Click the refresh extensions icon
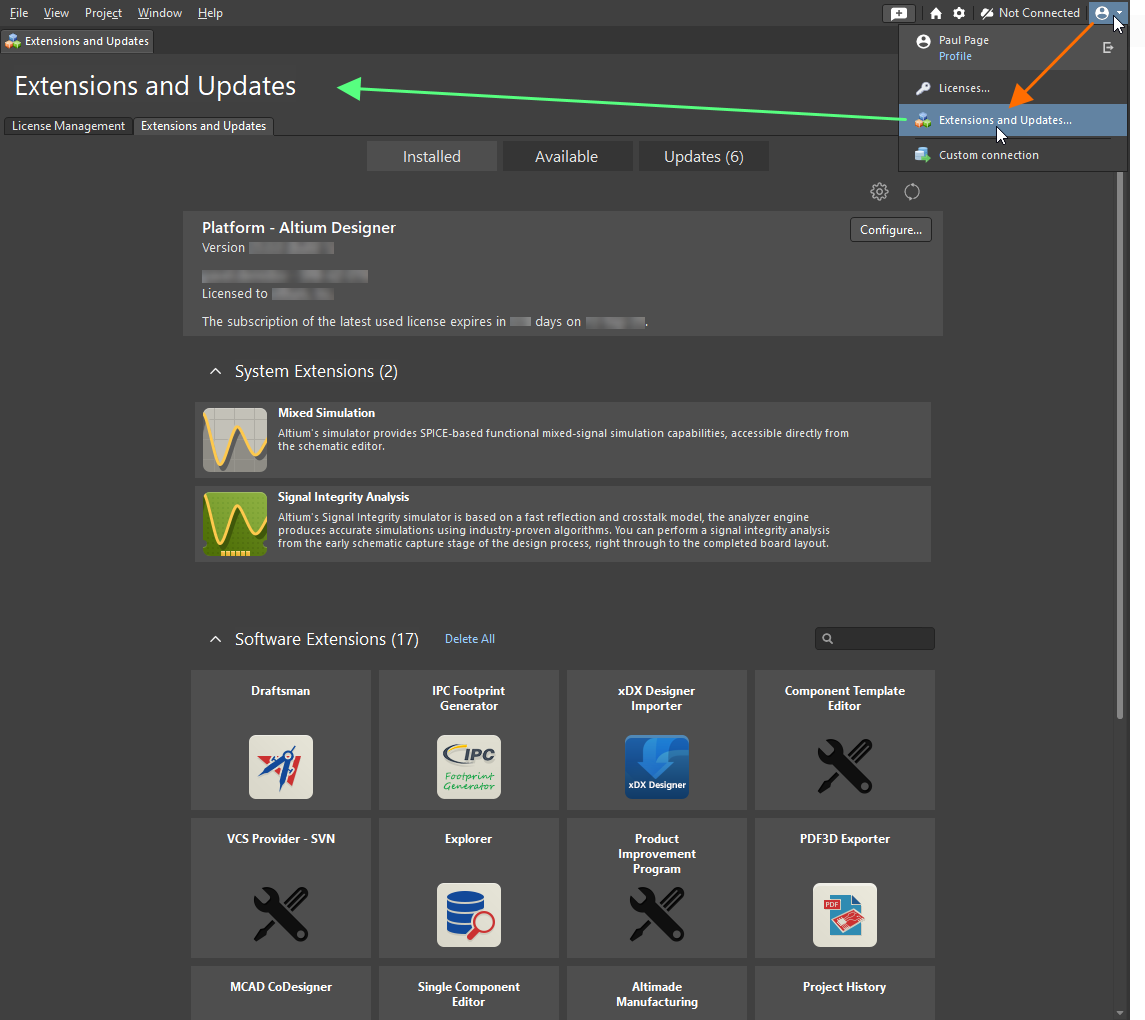This screenshot has width=1145, height=1020. tap(911, 191)
